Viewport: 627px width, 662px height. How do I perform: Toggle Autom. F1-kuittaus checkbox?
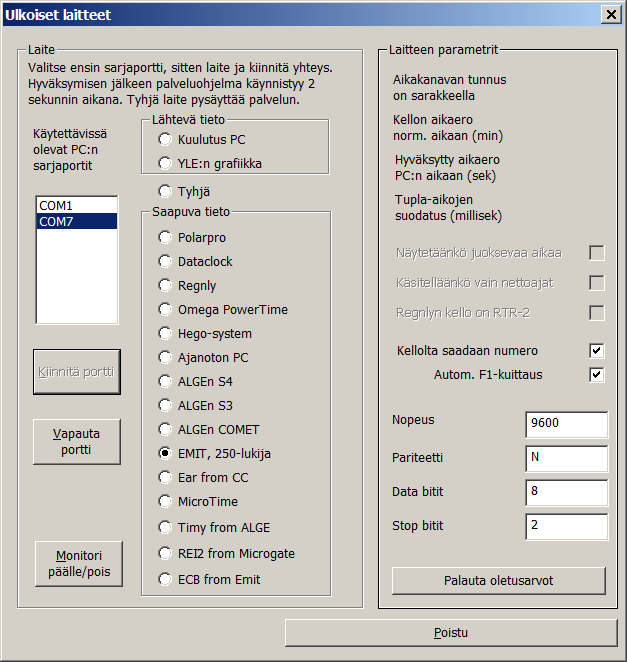point(597,375)
